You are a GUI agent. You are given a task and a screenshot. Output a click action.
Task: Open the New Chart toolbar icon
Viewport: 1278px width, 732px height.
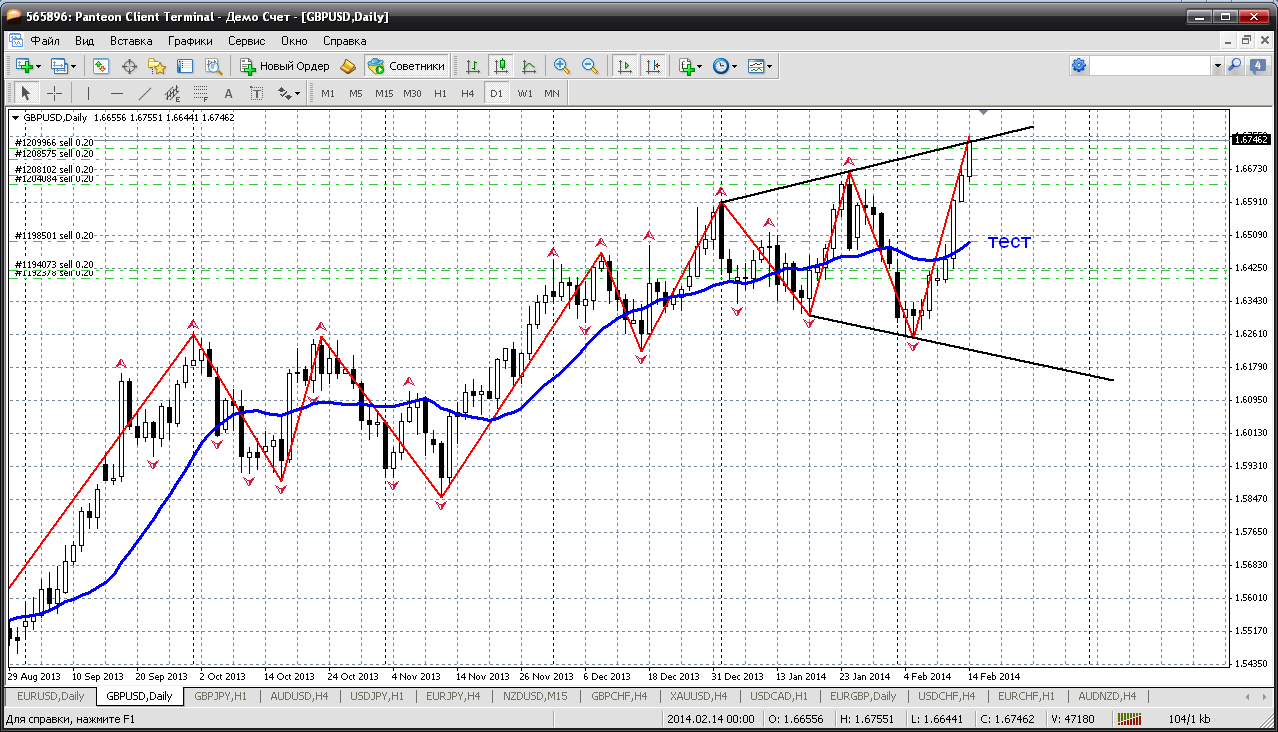pyautogui.click(x=25, y=66)
